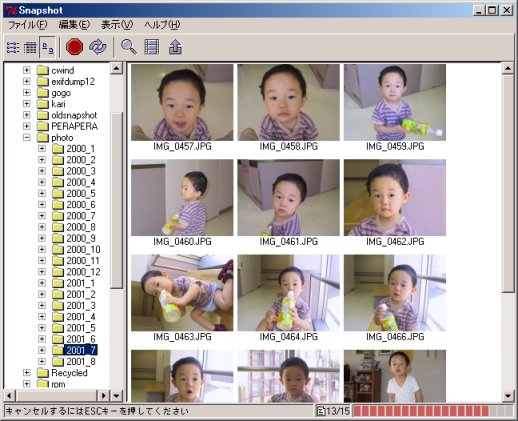Click folder tree scroll up arrow
Screen dimensions: 518x421
click(x=116, y=68)
